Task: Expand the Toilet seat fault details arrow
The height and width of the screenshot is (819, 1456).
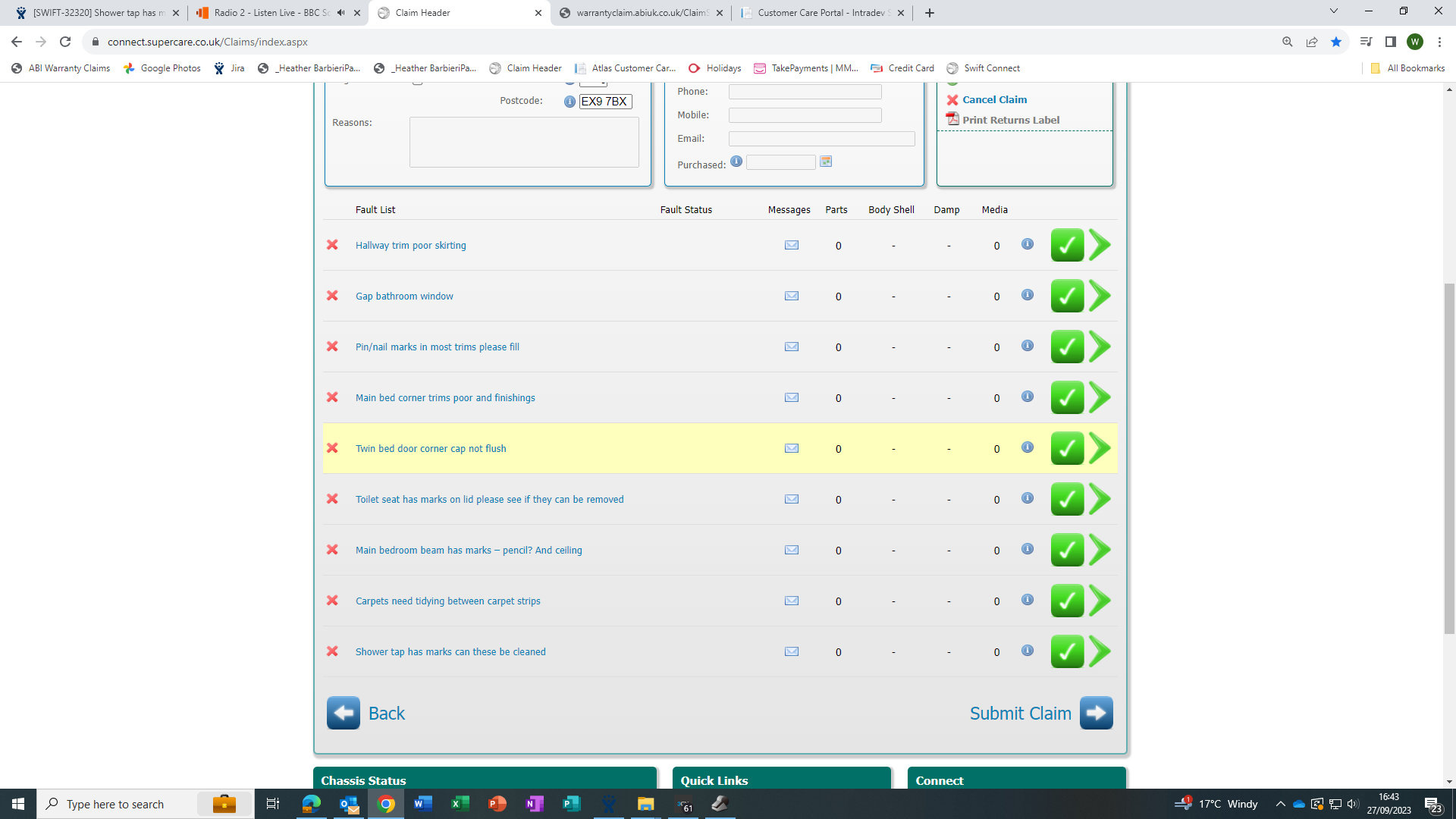Action: tap(1100, 499)
